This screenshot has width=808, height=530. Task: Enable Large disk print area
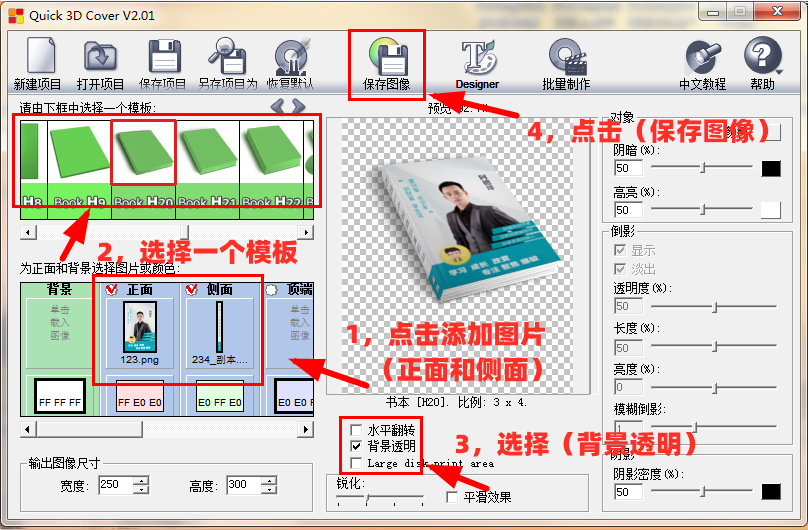point(356,463)
